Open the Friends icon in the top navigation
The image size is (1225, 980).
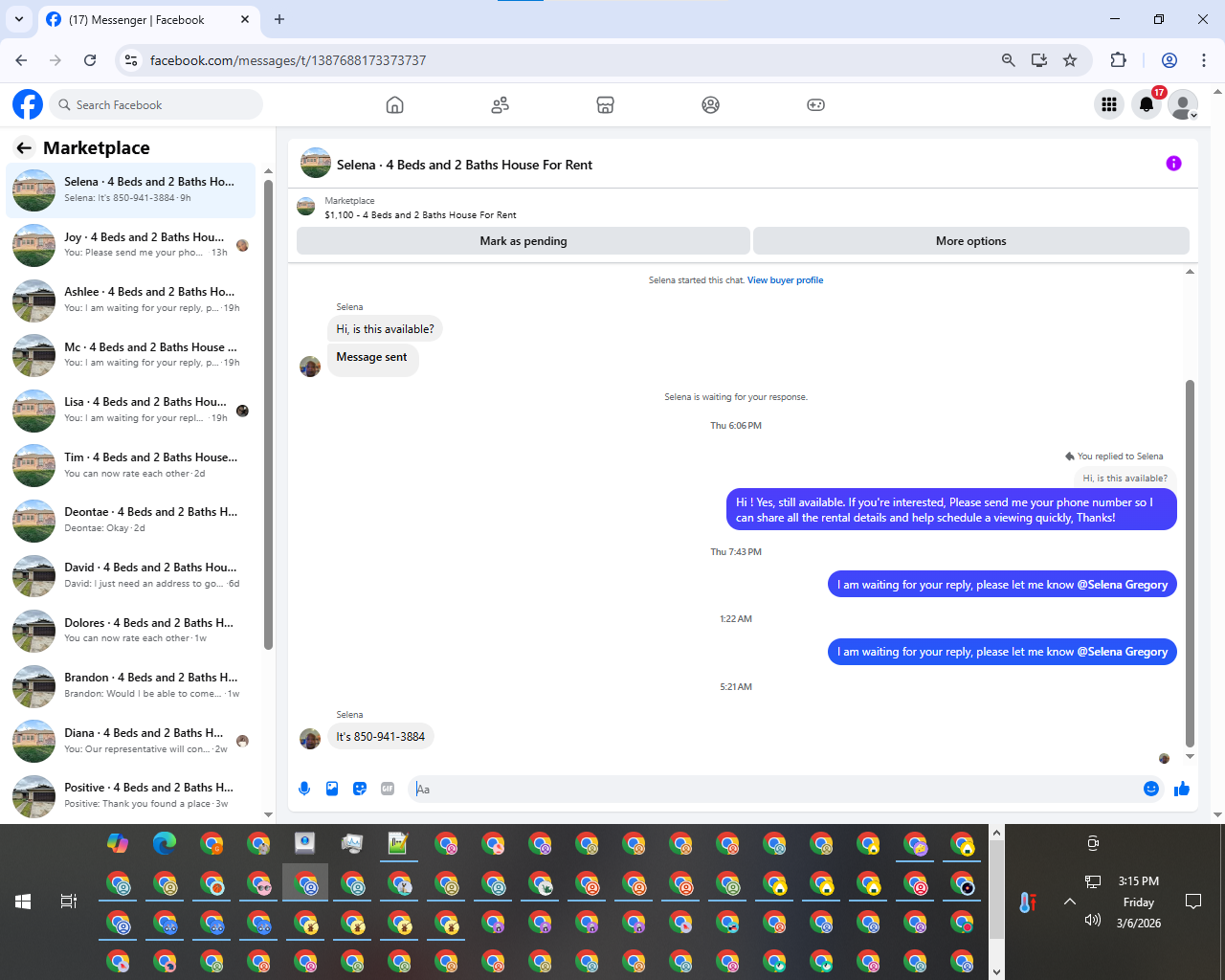500,105
